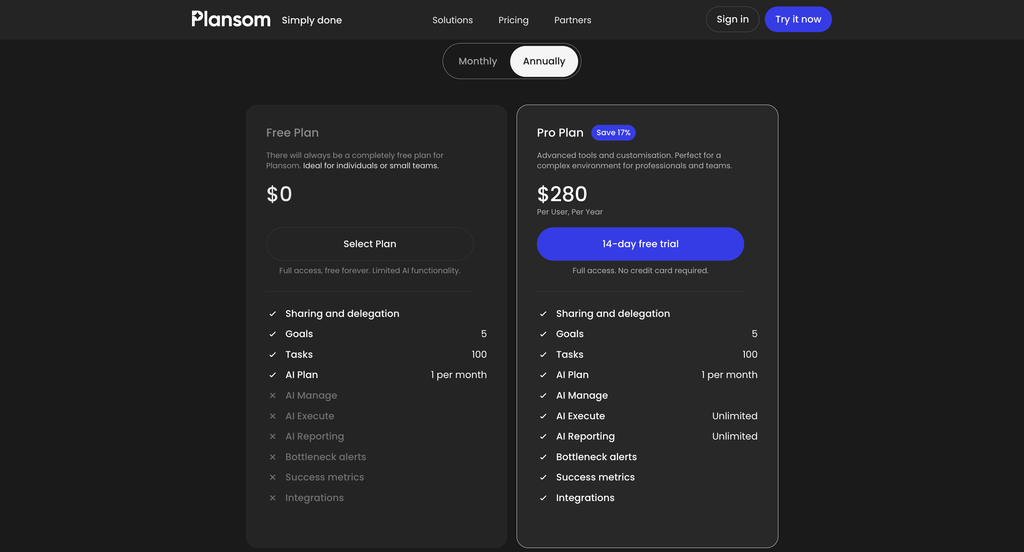Click Pro Plan 'Integrations' label
Viewport: 1024px width, 552px height.
585,498
